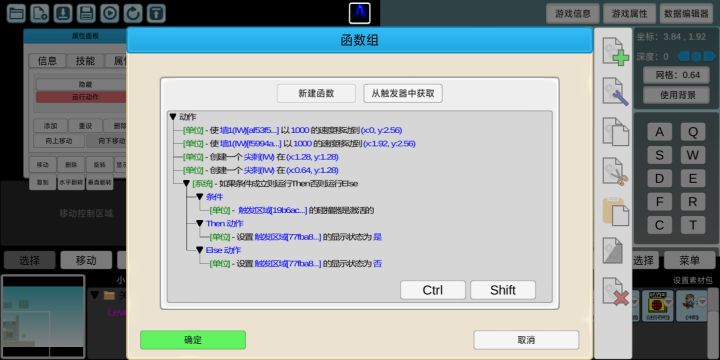Image resolution: width=720 pixels, height=360 pixels.
Task: Click the upload/export icon in top toolbar
Action: tap(156, 13)
